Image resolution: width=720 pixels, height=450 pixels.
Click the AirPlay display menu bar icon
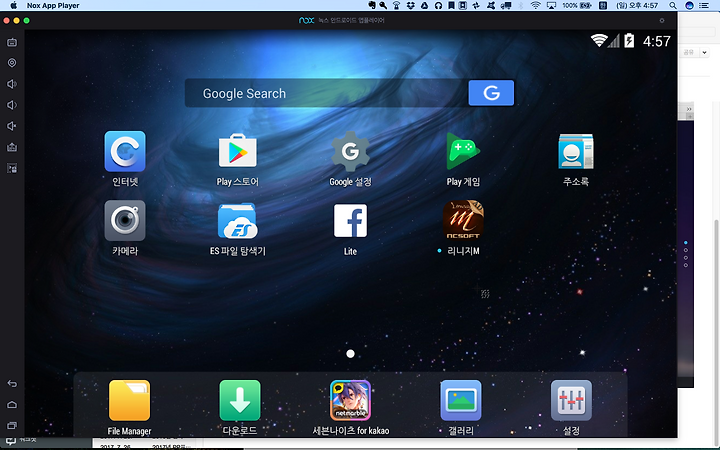click(x=551, y=6)
